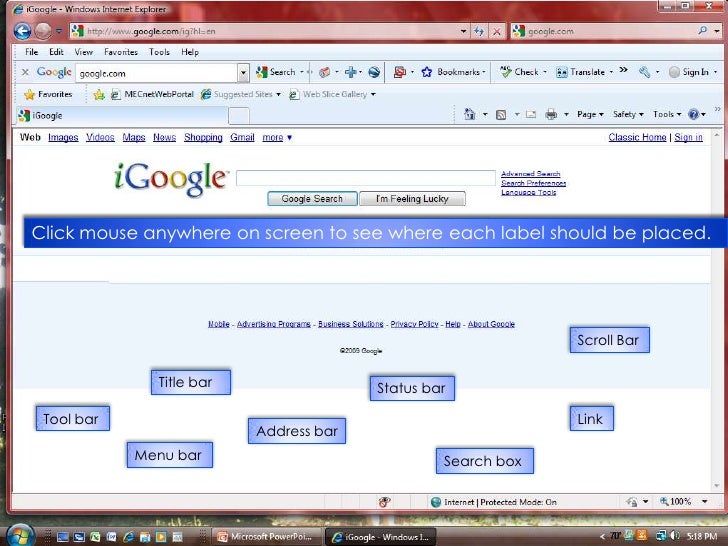Click the Internet Explorer quick launch icon
Screen dimensions: 728x546
click(129, 537)
